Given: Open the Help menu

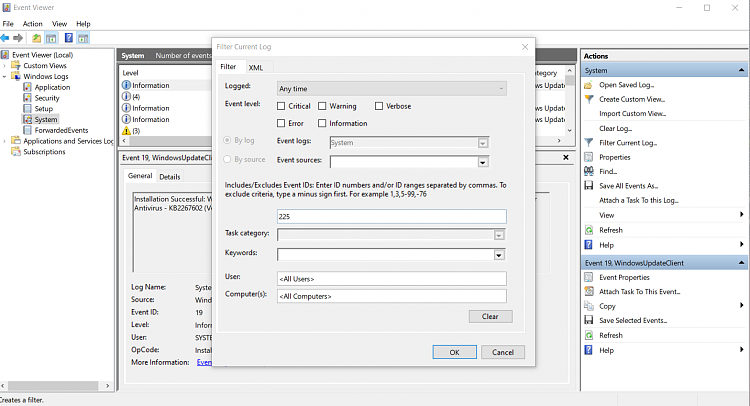Looking at the screenshot, I should [x=83, y=23].
